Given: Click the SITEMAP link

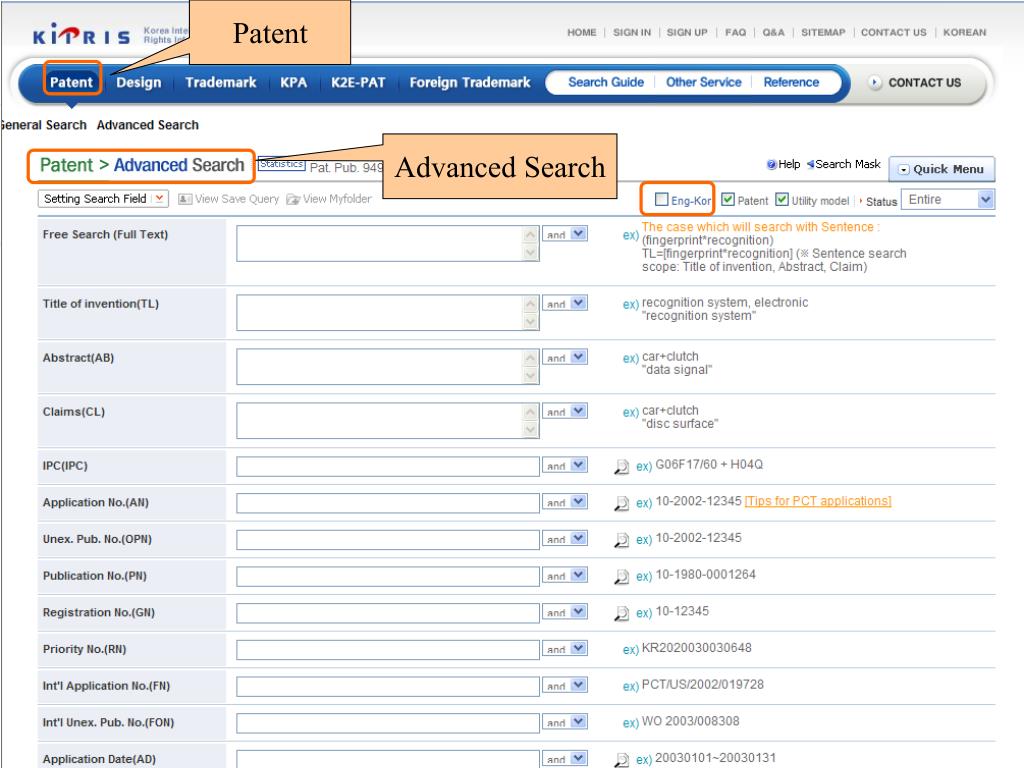Looking at the screenshot, I should pos(823,32).
